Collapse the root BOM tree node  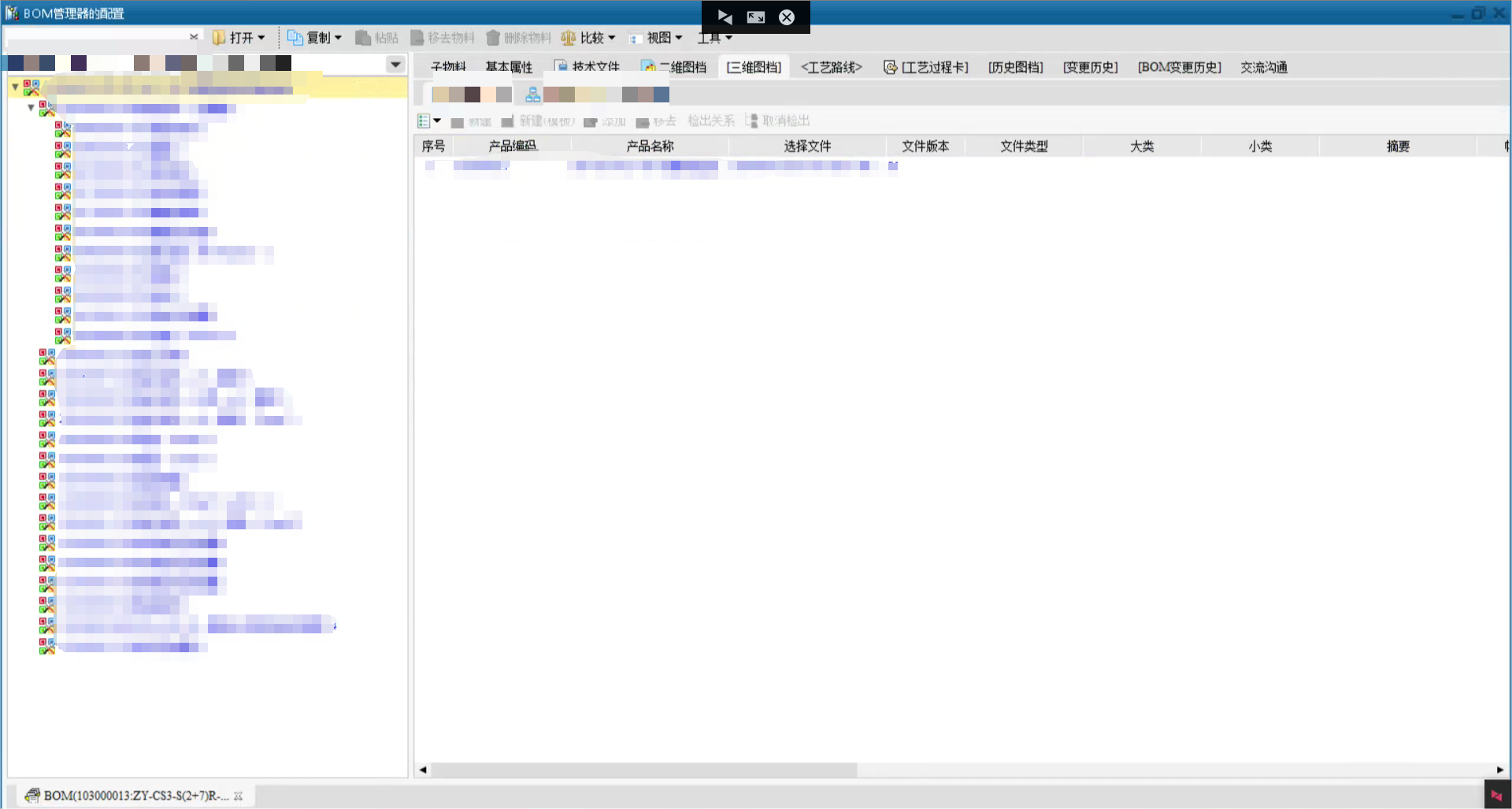[15, 87]
